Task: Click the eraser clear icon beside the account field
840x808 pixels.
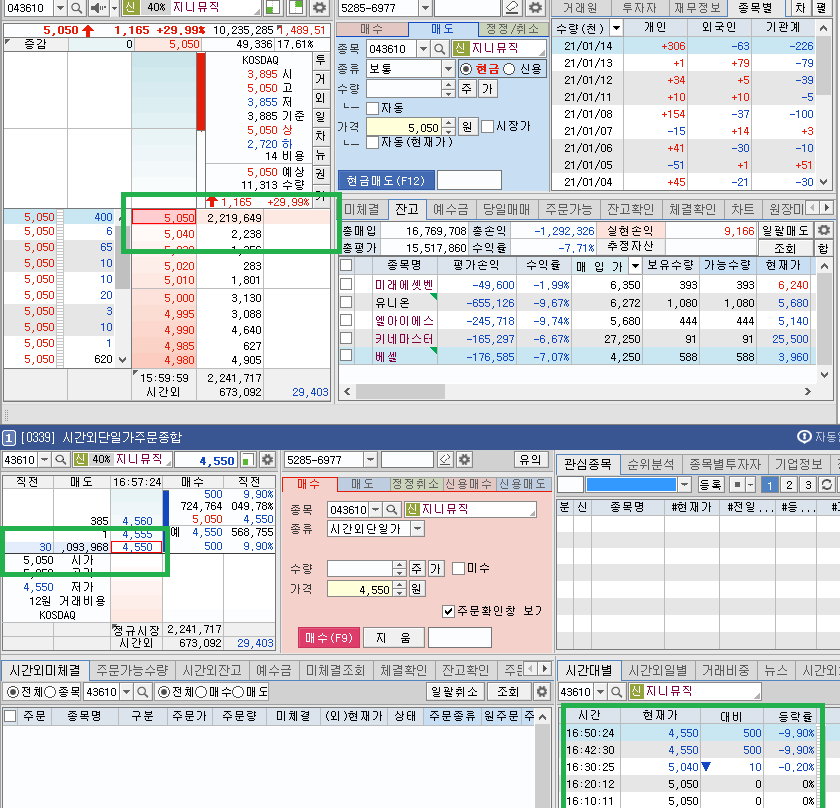Action: pos(512,8)
